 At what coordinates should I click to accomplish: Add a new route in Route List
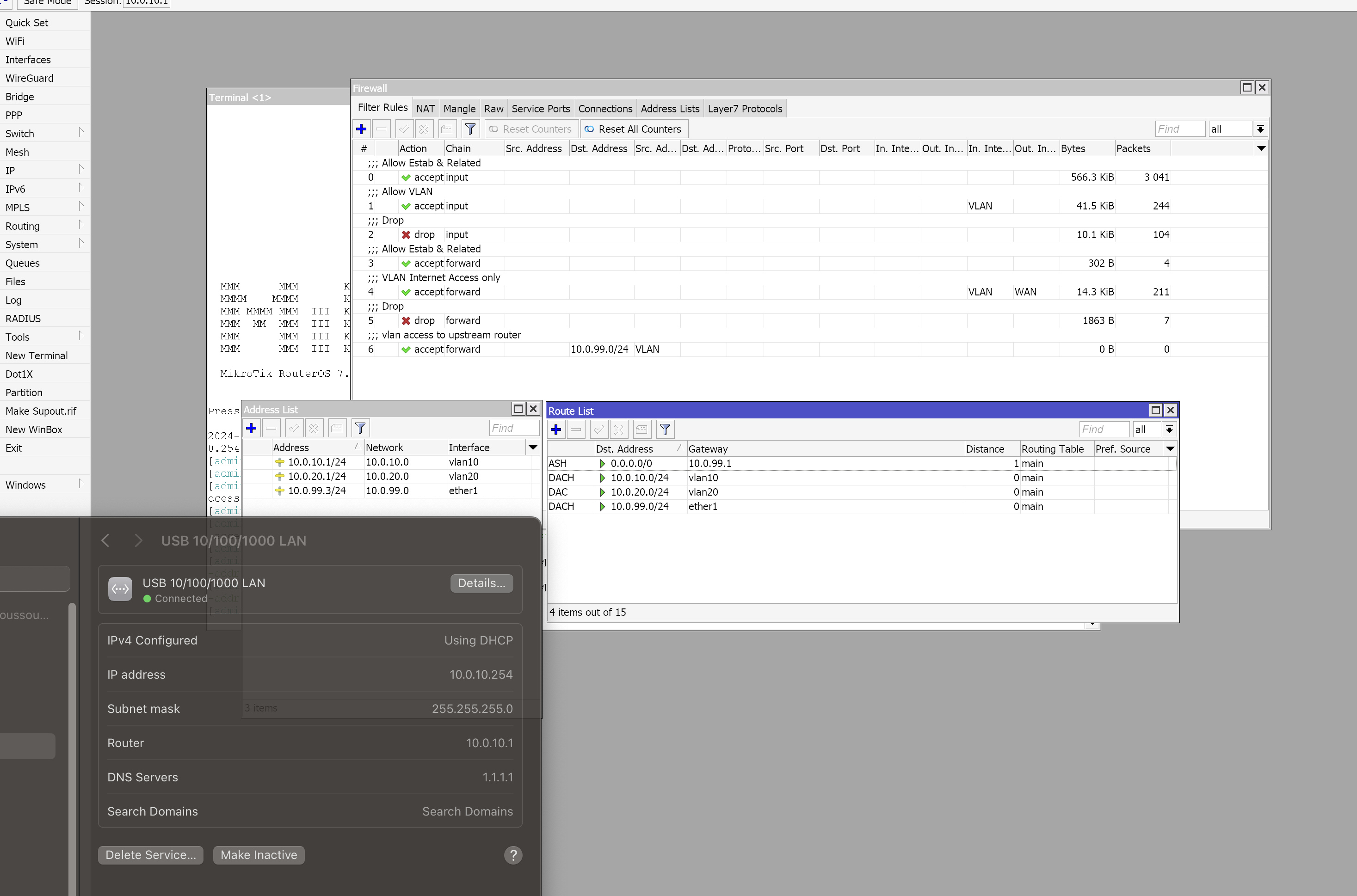pos(556,430)
